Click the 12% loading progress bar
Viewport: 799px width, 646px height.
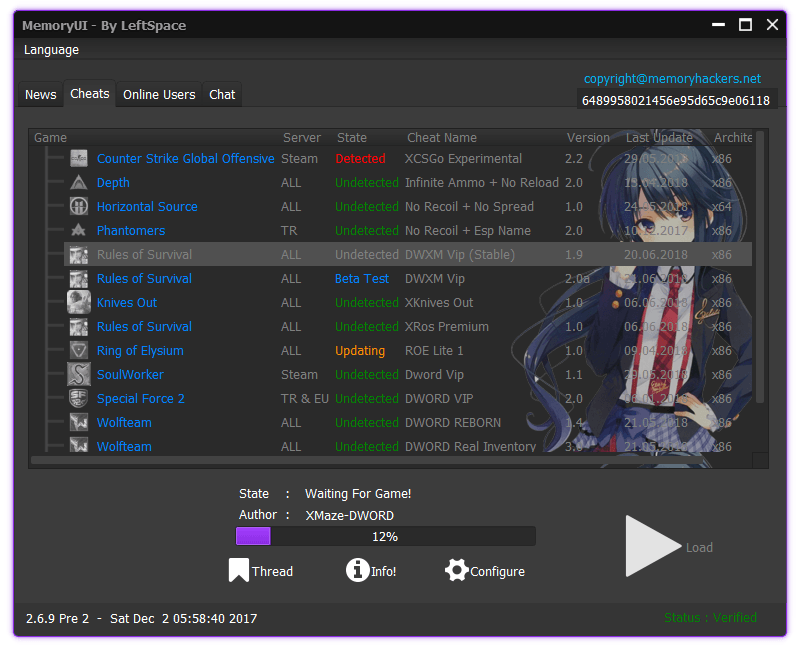(x=385, y=536)
